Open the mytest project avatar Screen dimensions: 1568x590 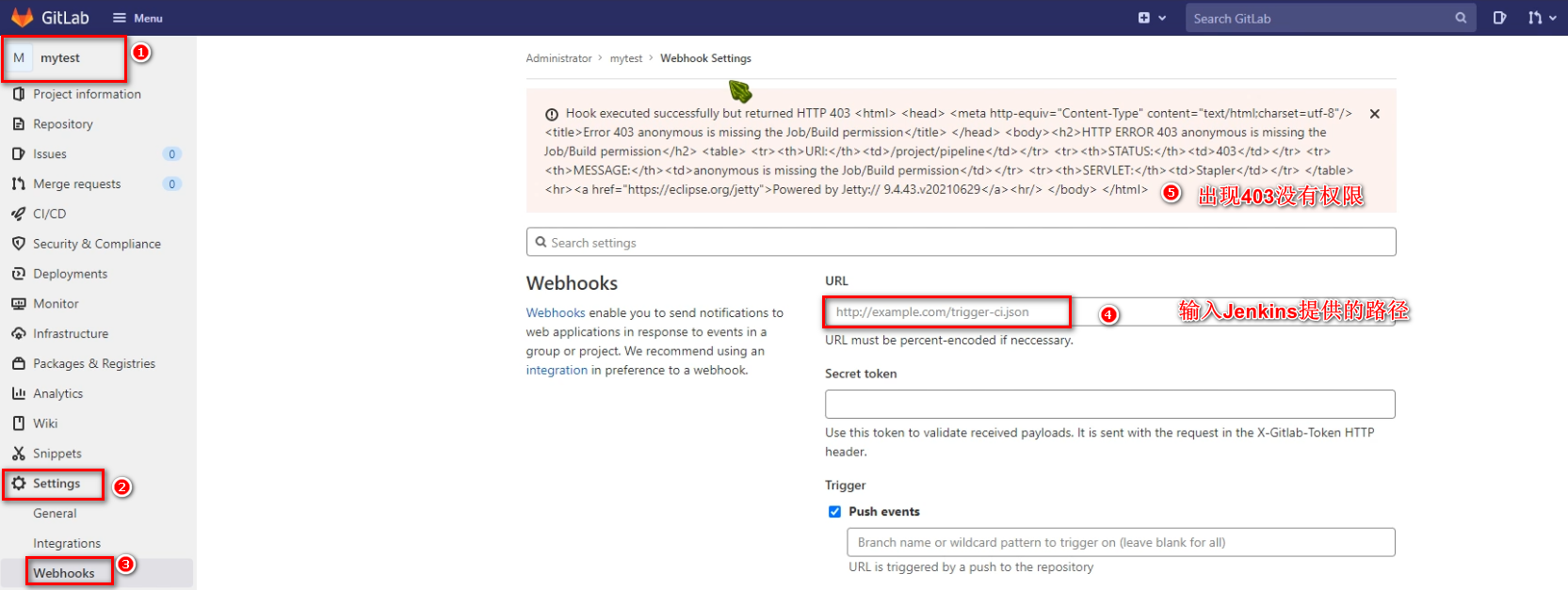(19, 57)
